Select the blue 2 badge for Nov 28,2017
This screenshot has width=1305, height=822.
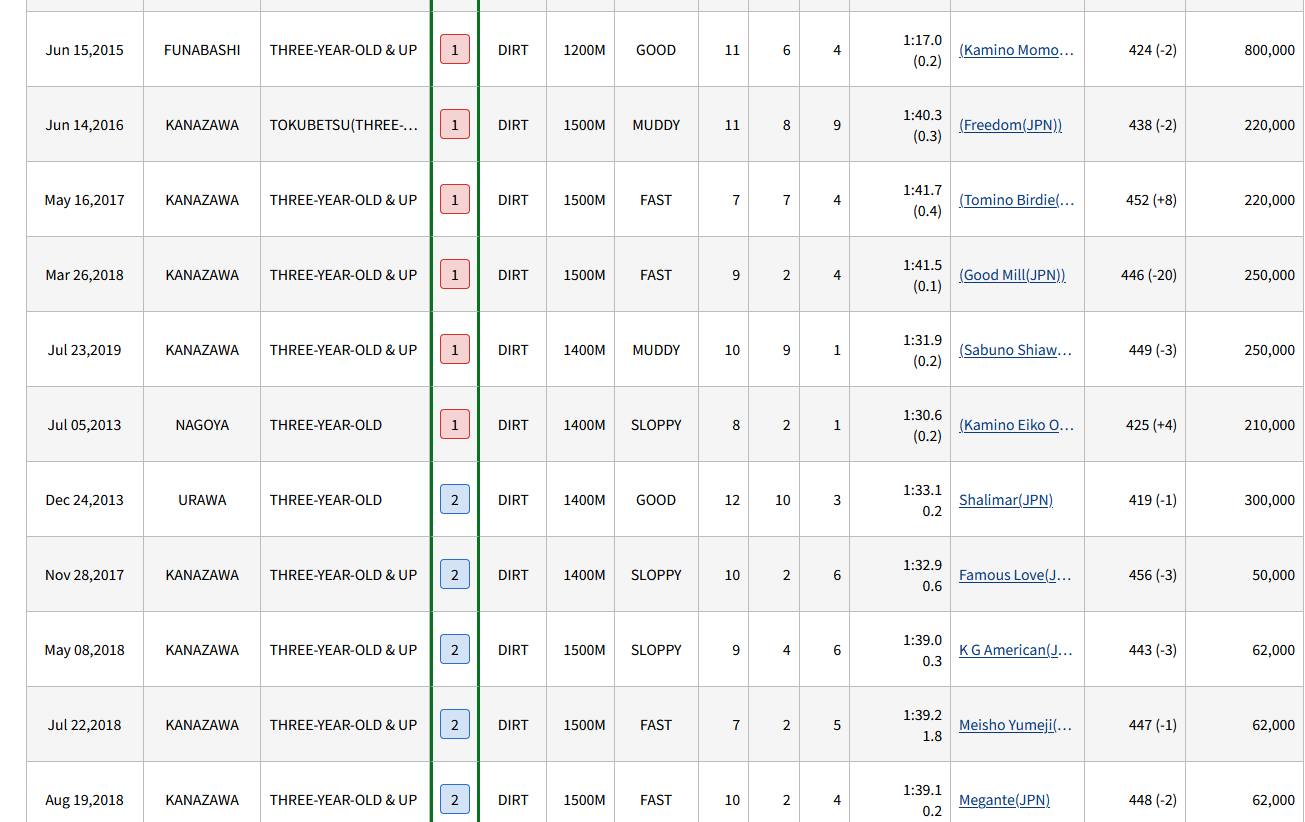(x=455, y=575)
